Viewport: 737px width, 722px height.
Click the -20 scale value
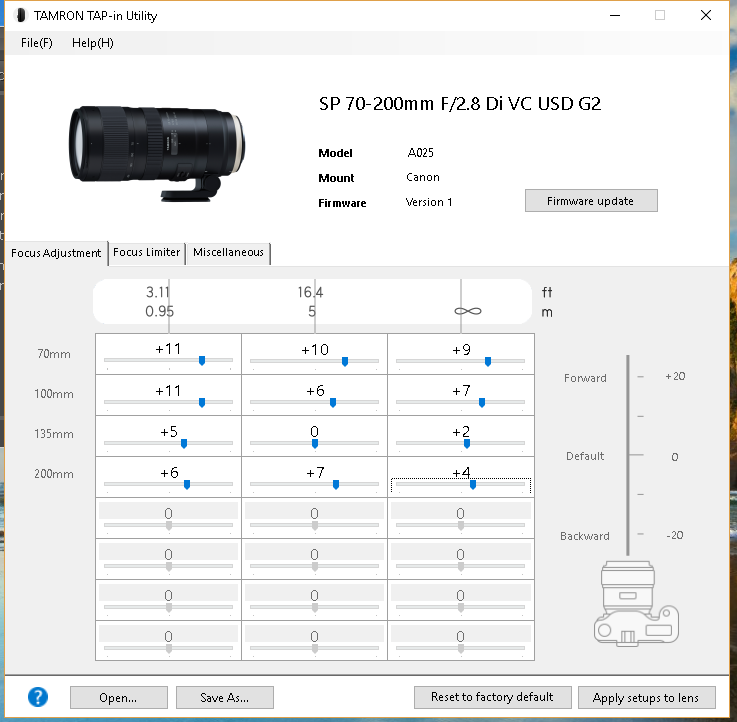674,535
